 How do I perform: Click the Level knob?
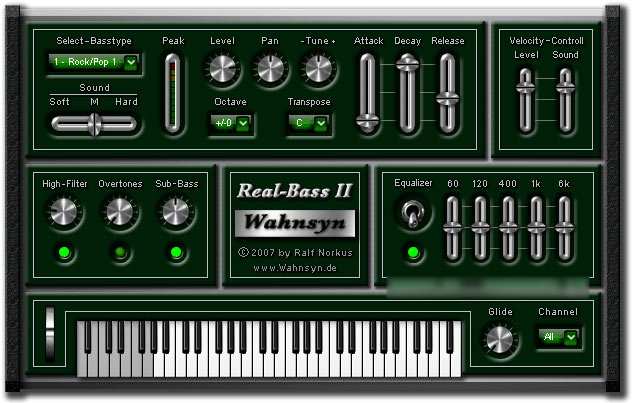coord(222,69)
